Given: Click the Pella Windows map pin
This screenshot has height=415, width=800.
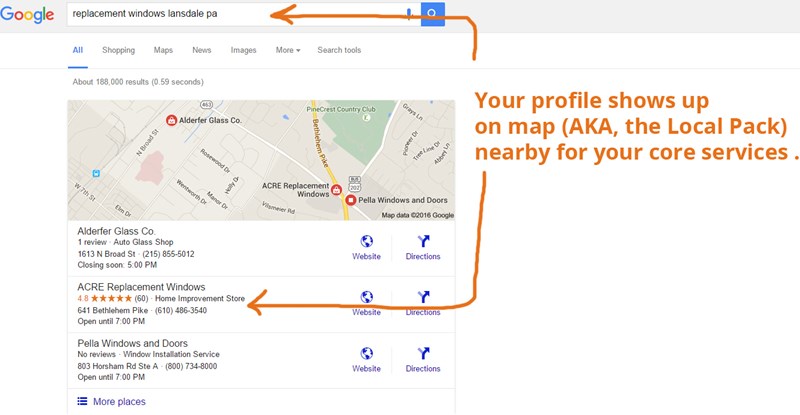Looking at the screenshot, I should point(351,200).
